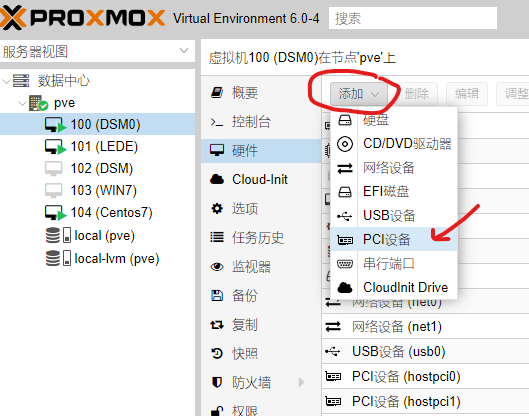Screen dimensions: 529x416
Task: Open the 监视器 monitor tab
Action: point(261,267)
